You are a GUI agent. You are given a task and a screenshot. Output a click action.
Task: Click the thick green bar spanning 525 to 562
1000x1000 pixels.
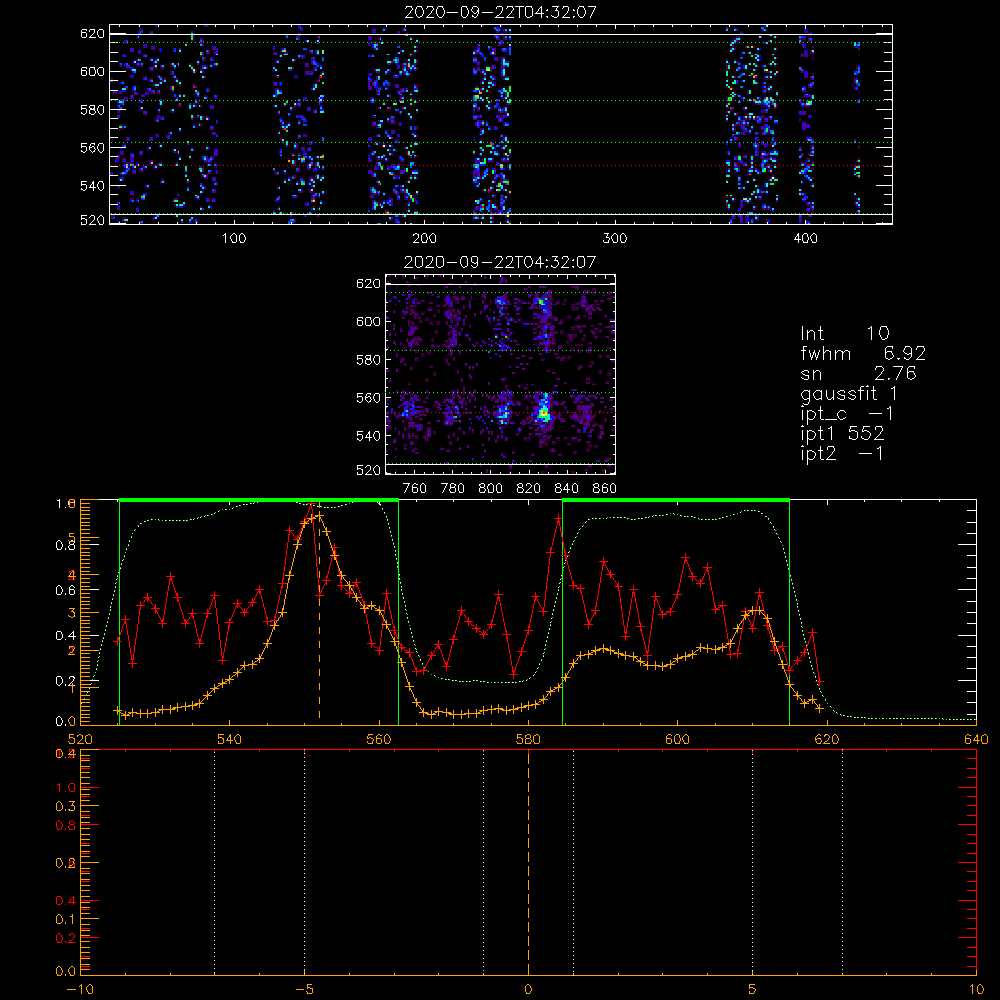pos(259,501)
